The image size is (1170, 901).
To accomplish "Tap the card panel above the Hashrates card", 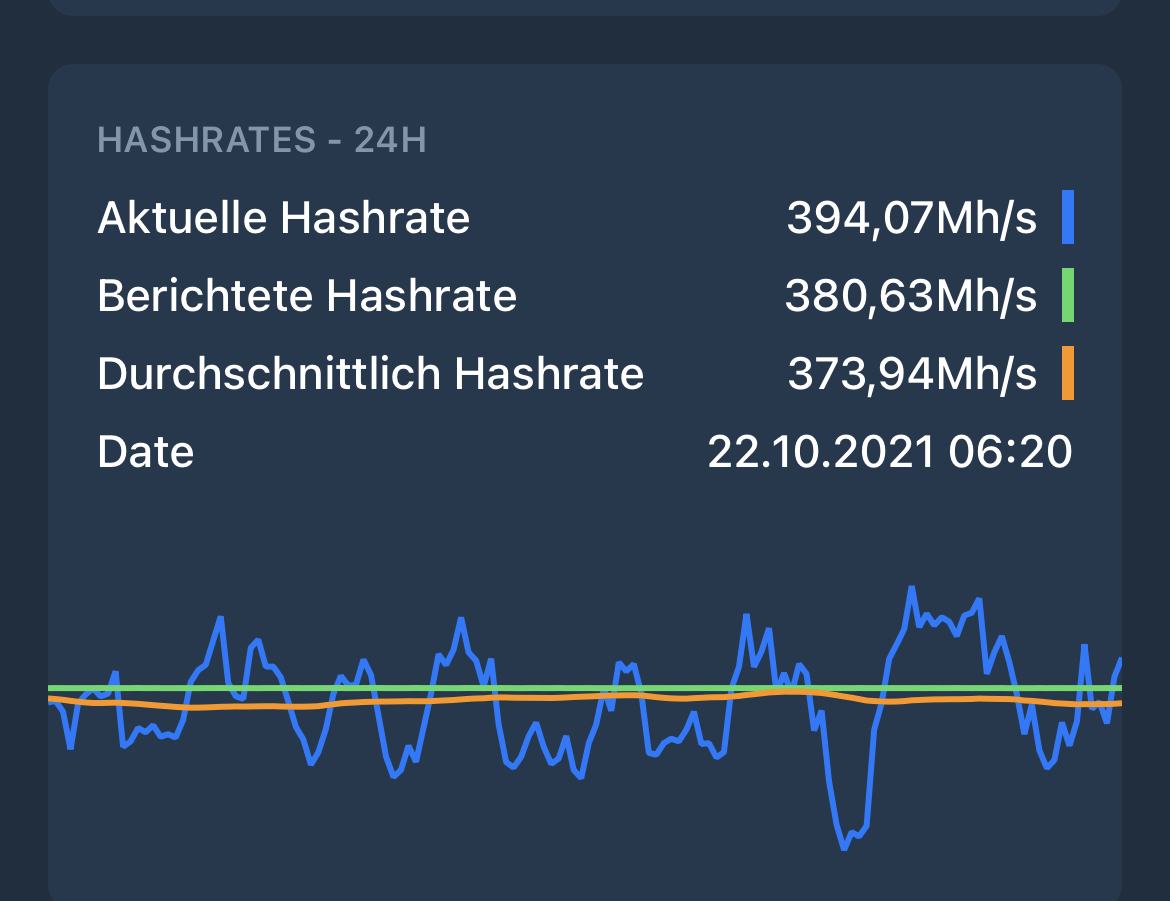I will tap(585, 7).
